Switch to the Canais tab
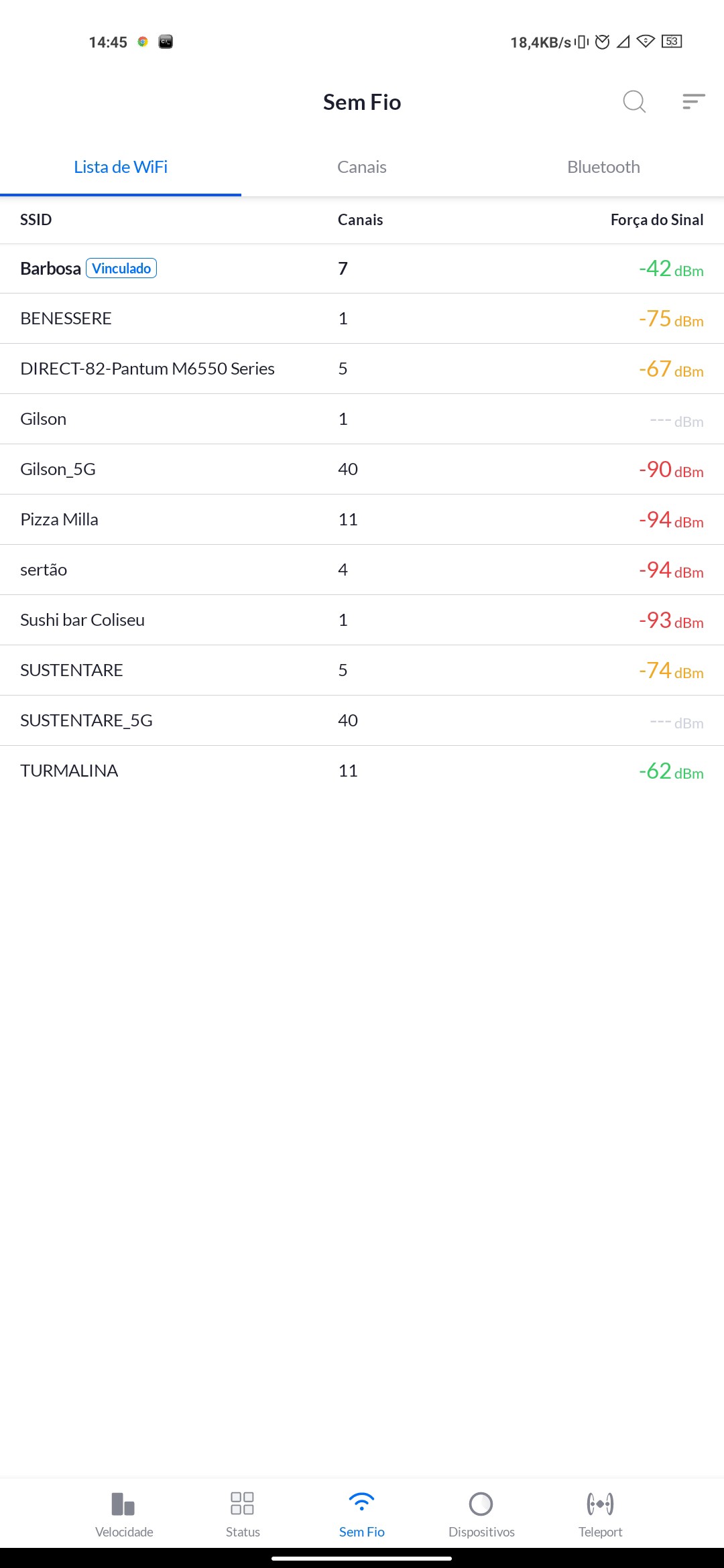Image resolution: width=724 pixels, height=1568 pixels. (362, 167)
